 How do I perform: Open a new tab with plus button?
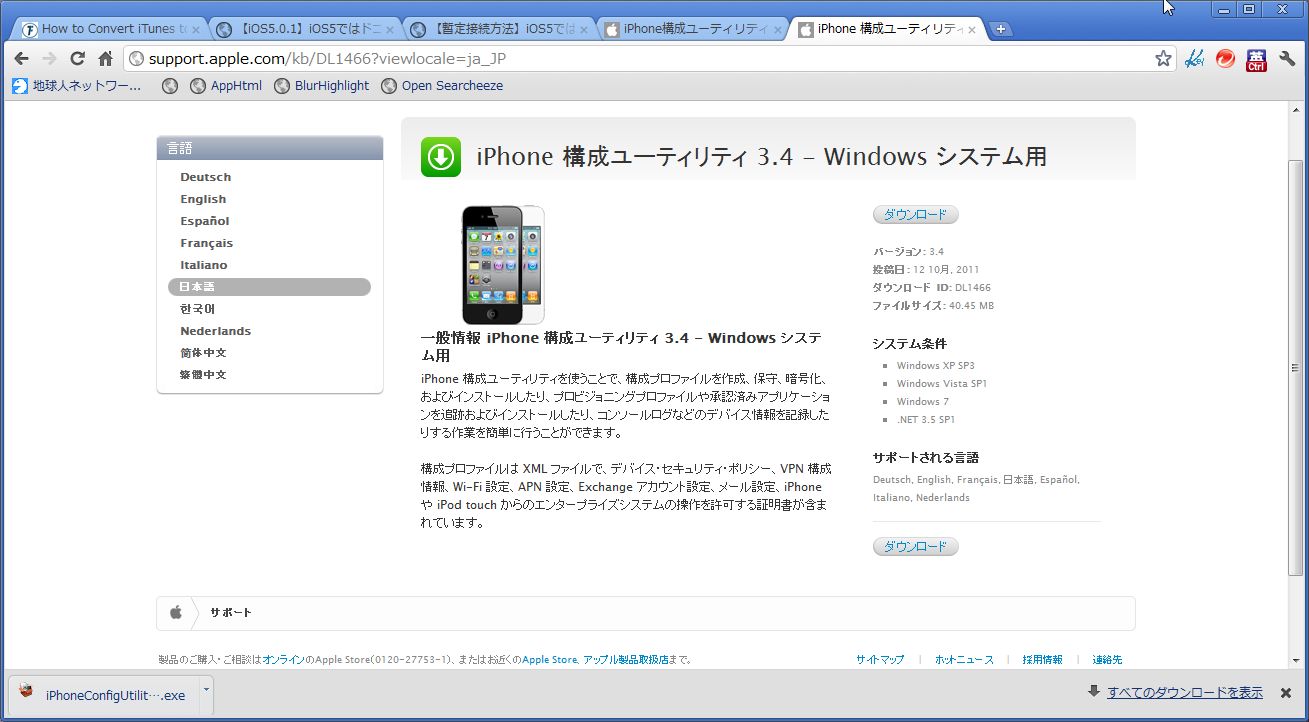1000,29
